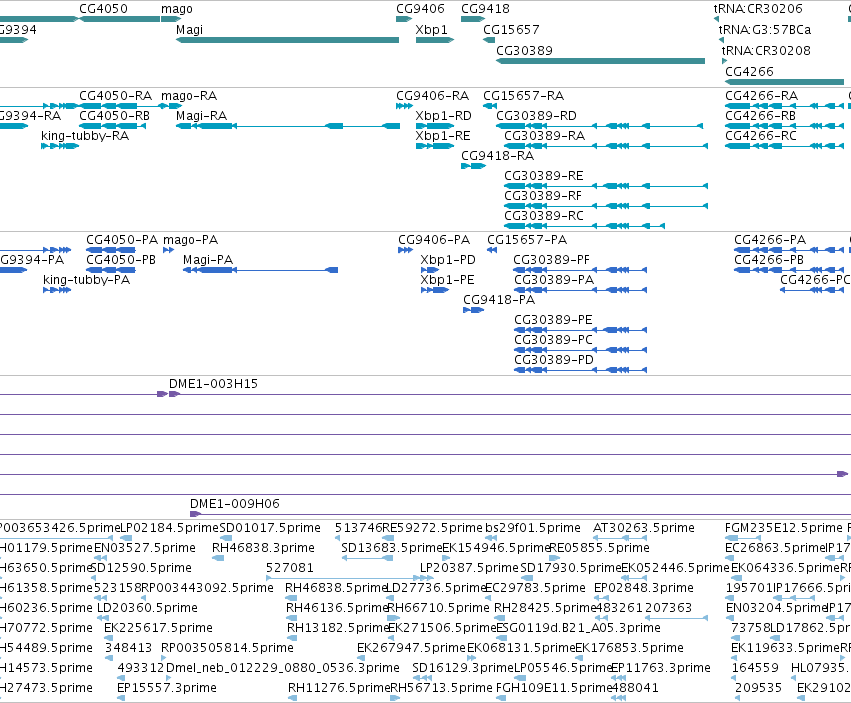851x703 pixels.
Task: Select the Xbp1-RD transcript label
Action: coord(443,116)
